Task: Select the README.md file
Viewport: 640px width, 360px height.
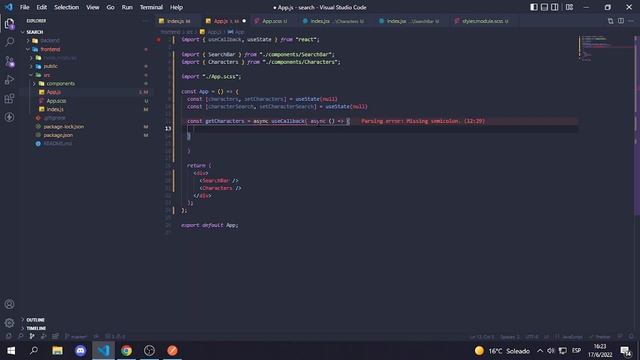Action: pos(58,143)
